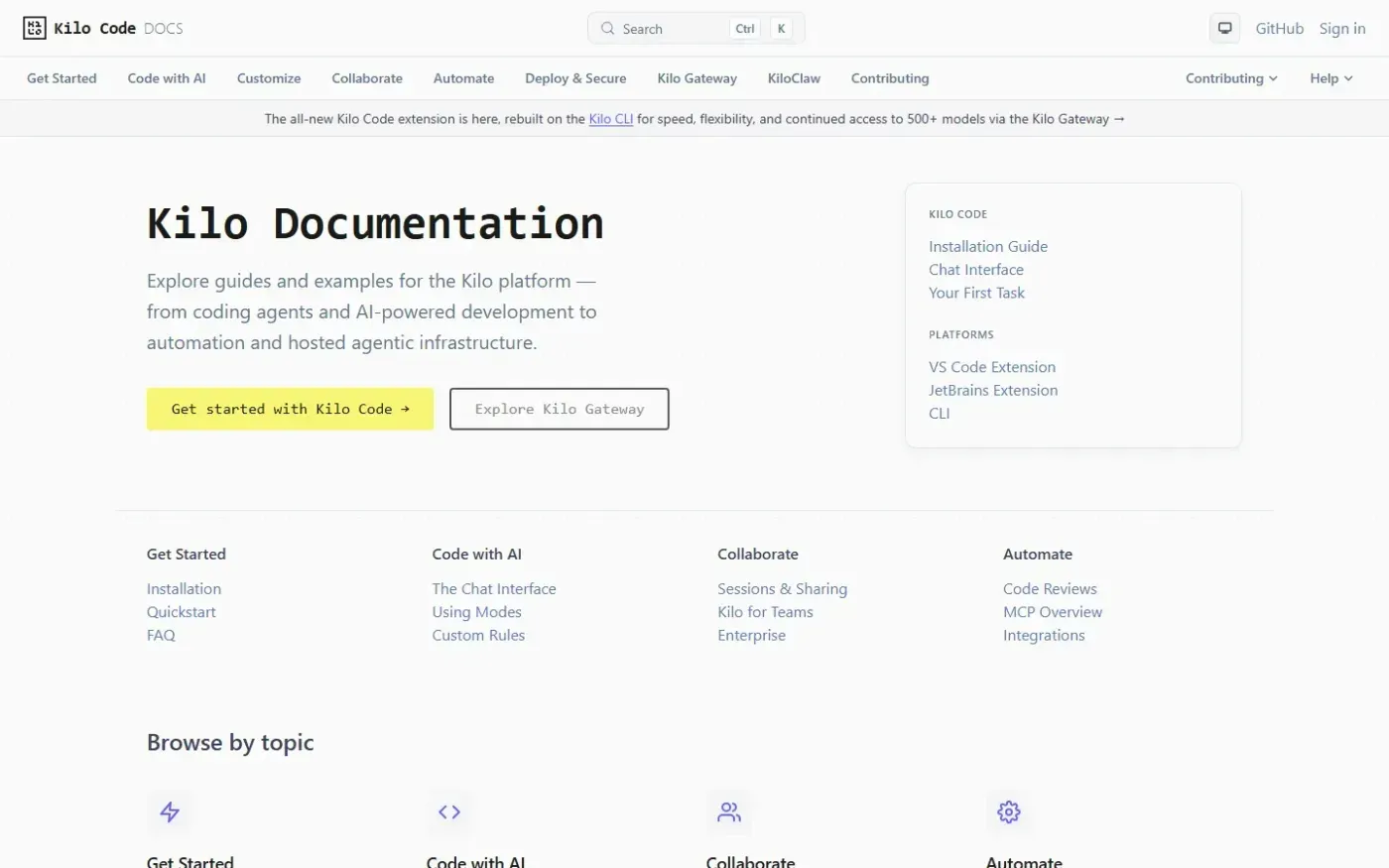1389x868 pixels.
Task: Open the Get Started nav tab
Action: coord(62,78)
